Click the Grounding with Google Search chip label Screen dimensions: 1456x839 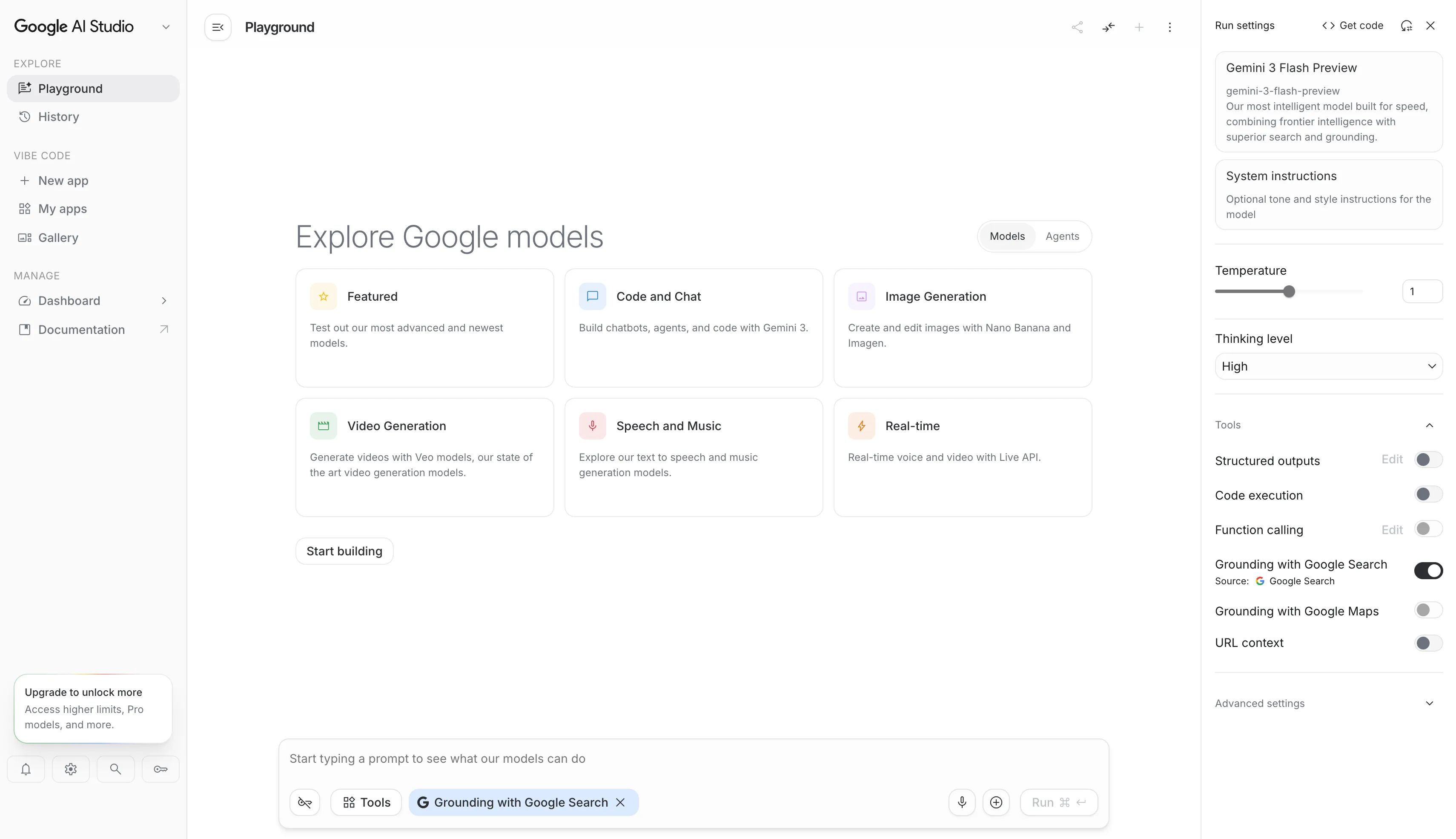pos(521,802)
